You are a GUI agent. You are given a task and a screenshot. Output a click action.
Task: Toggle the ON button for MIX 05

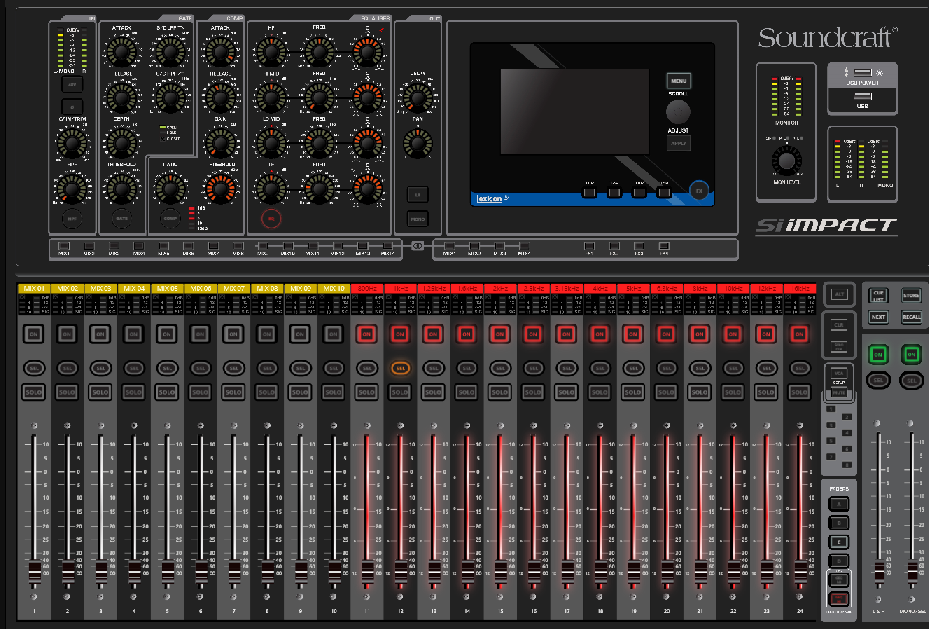[166, 334]
